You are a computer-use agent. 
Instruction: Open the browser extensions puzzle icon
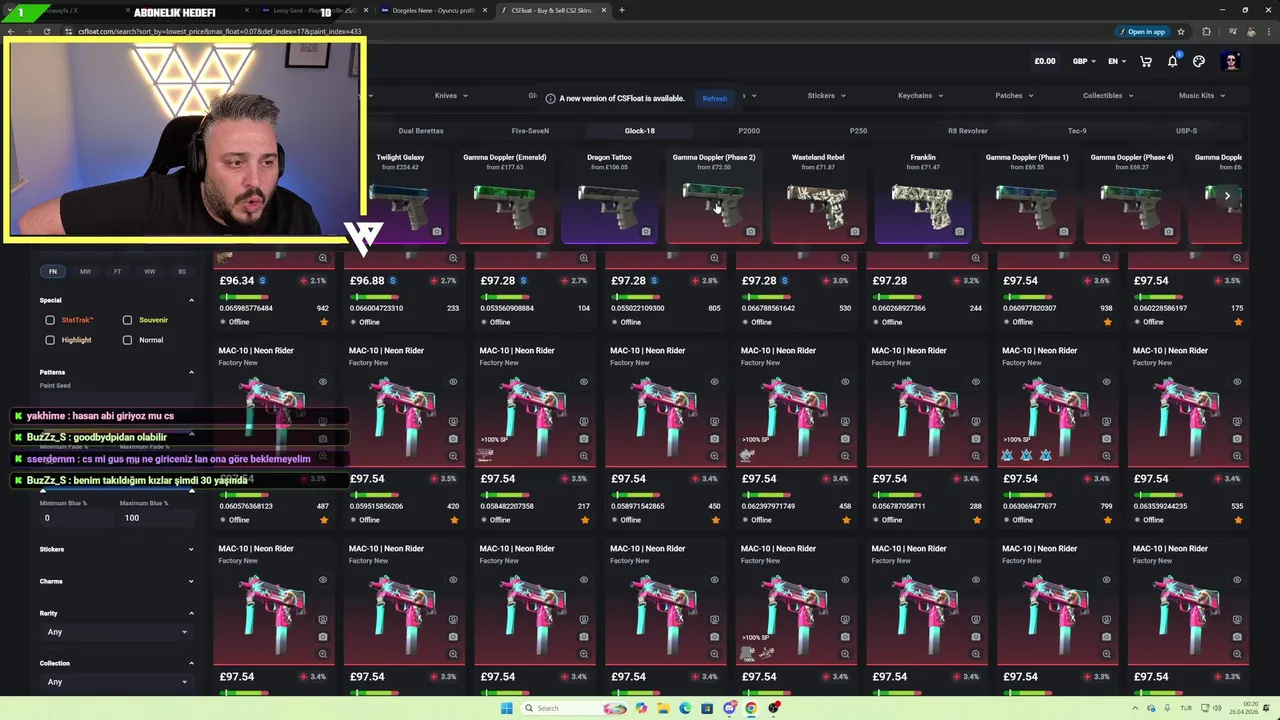(x=1206, y=31)
